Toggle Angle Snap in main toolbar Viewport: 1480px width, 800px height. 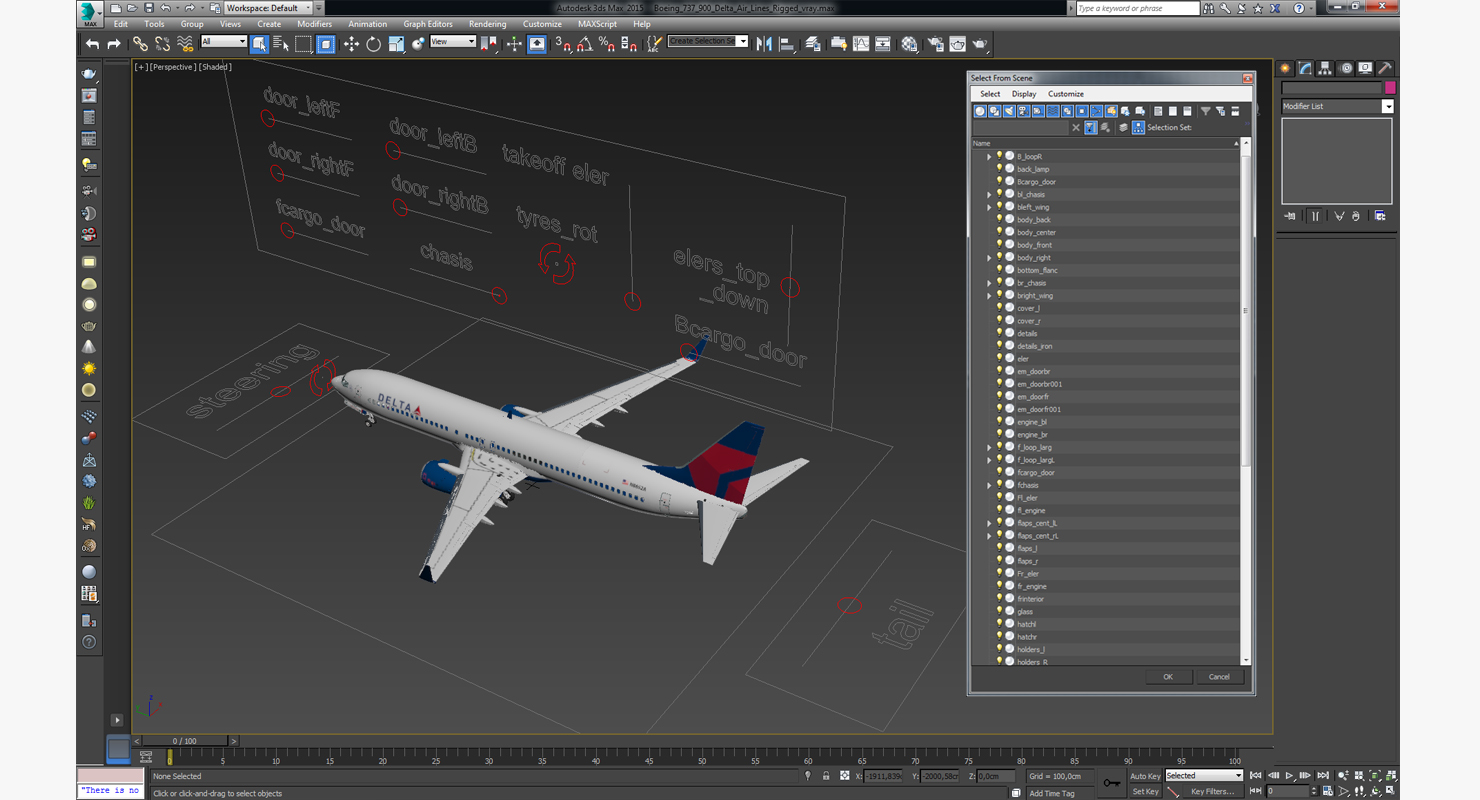[585, 44]
